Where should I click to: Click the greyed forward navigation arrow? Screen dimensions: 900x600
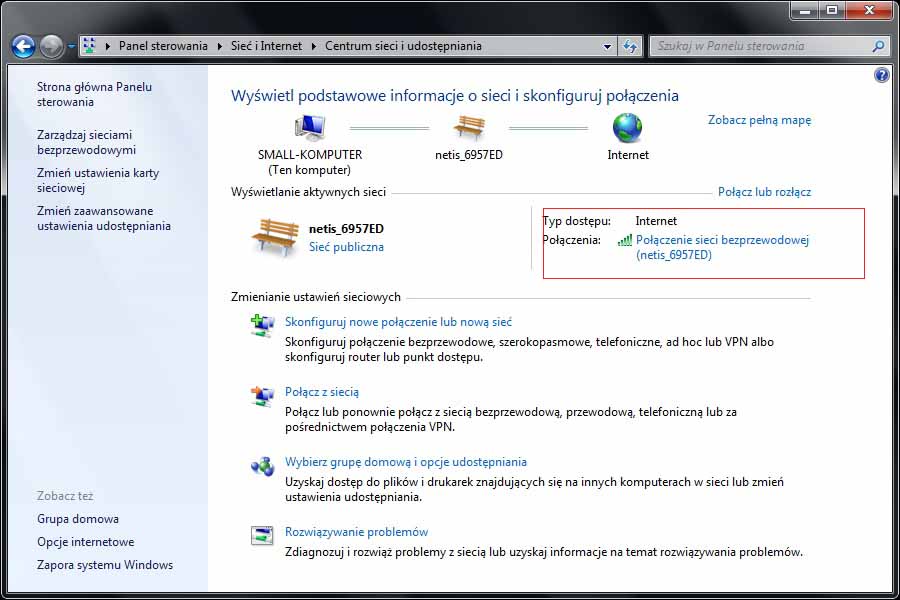pos(51,47)
